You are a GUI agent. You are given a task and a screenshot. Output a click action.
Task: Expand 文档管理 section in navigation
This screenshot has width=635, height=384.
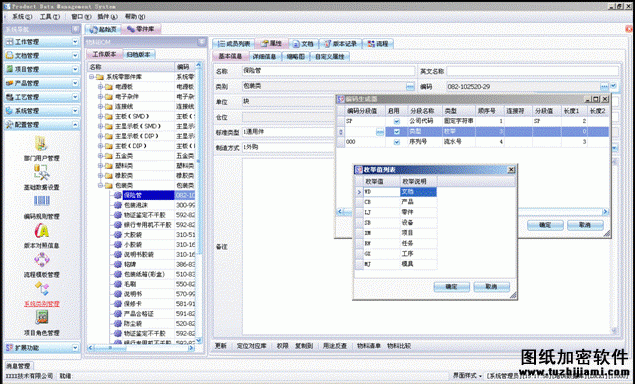coord(75,55)
